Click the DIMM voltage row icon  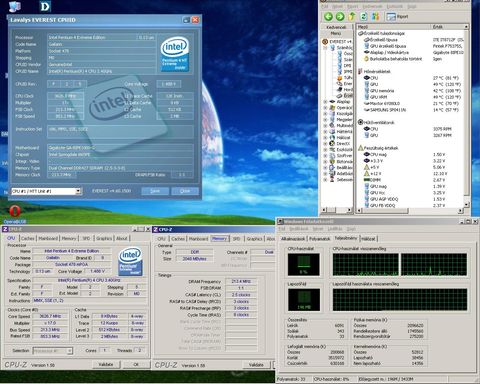click(x=367, y=180)
